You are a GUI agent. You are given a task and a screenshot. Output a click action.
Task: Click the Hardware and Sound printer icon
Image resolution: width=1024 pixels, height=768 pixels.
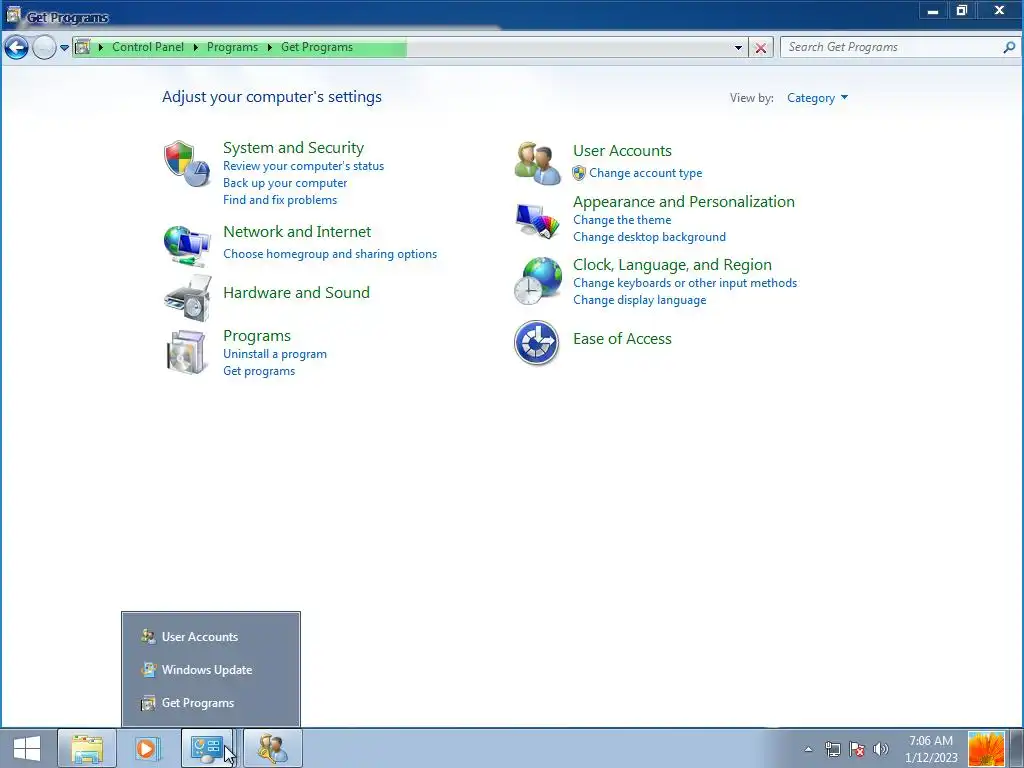click(188, 298)
